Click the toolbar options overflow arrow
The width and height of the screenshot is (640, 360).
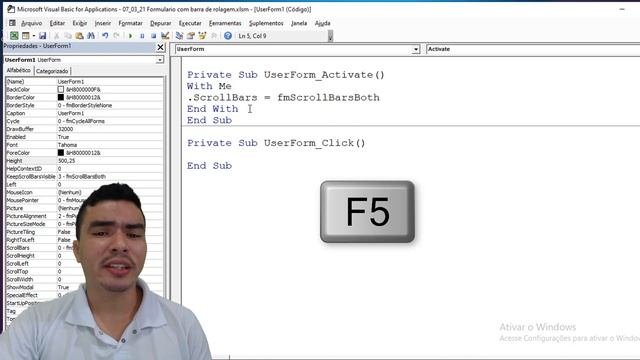point(330,36)
